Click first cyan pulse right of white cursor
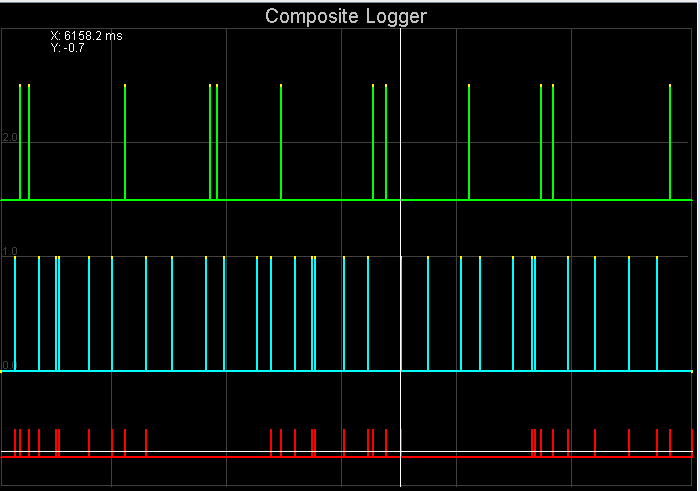700x491 pixels. click(428, 312)
